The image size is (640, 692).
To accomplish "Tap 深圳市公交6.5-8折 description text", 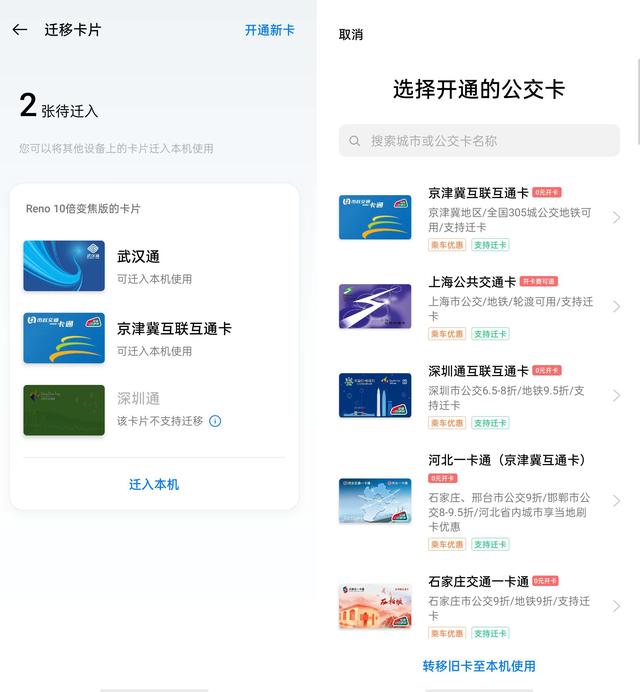I will coord(506,398).
